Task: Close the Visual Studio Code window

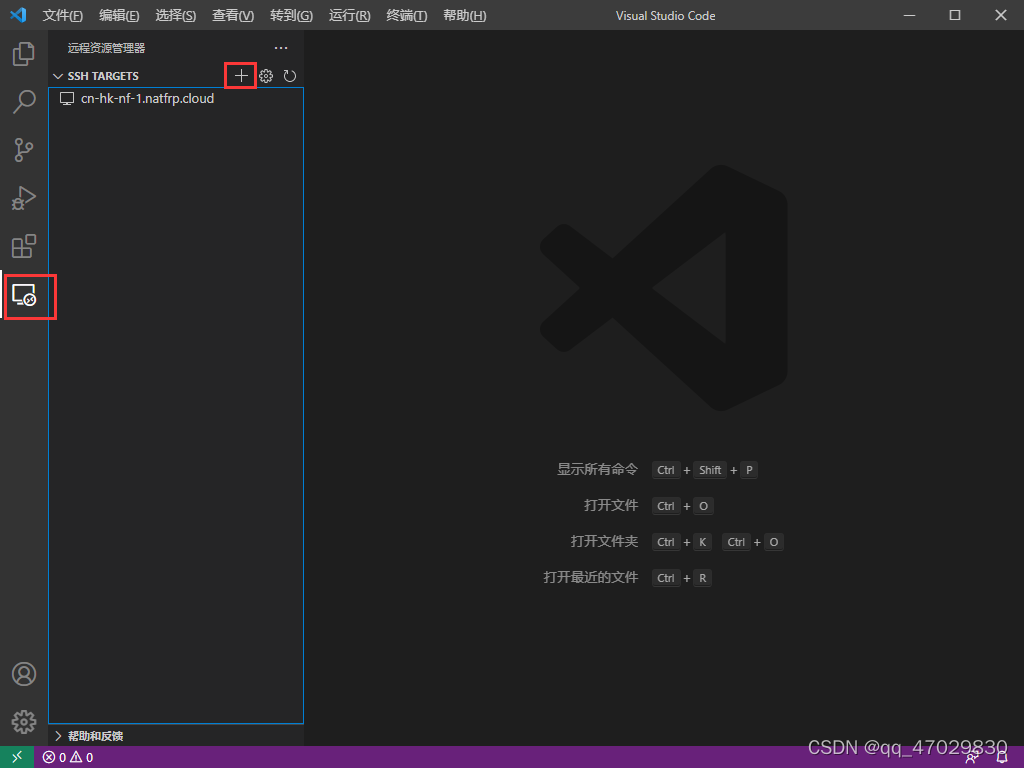Action: [x=1000, y=15]
